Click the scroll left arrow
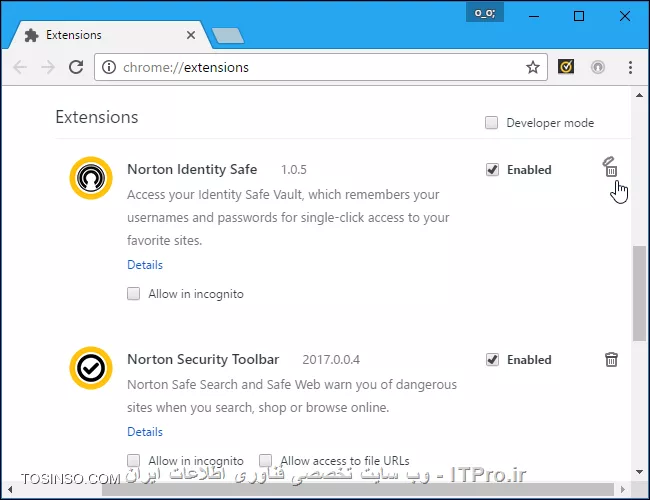This screenshot has width=650, height=500. [10, 490]
